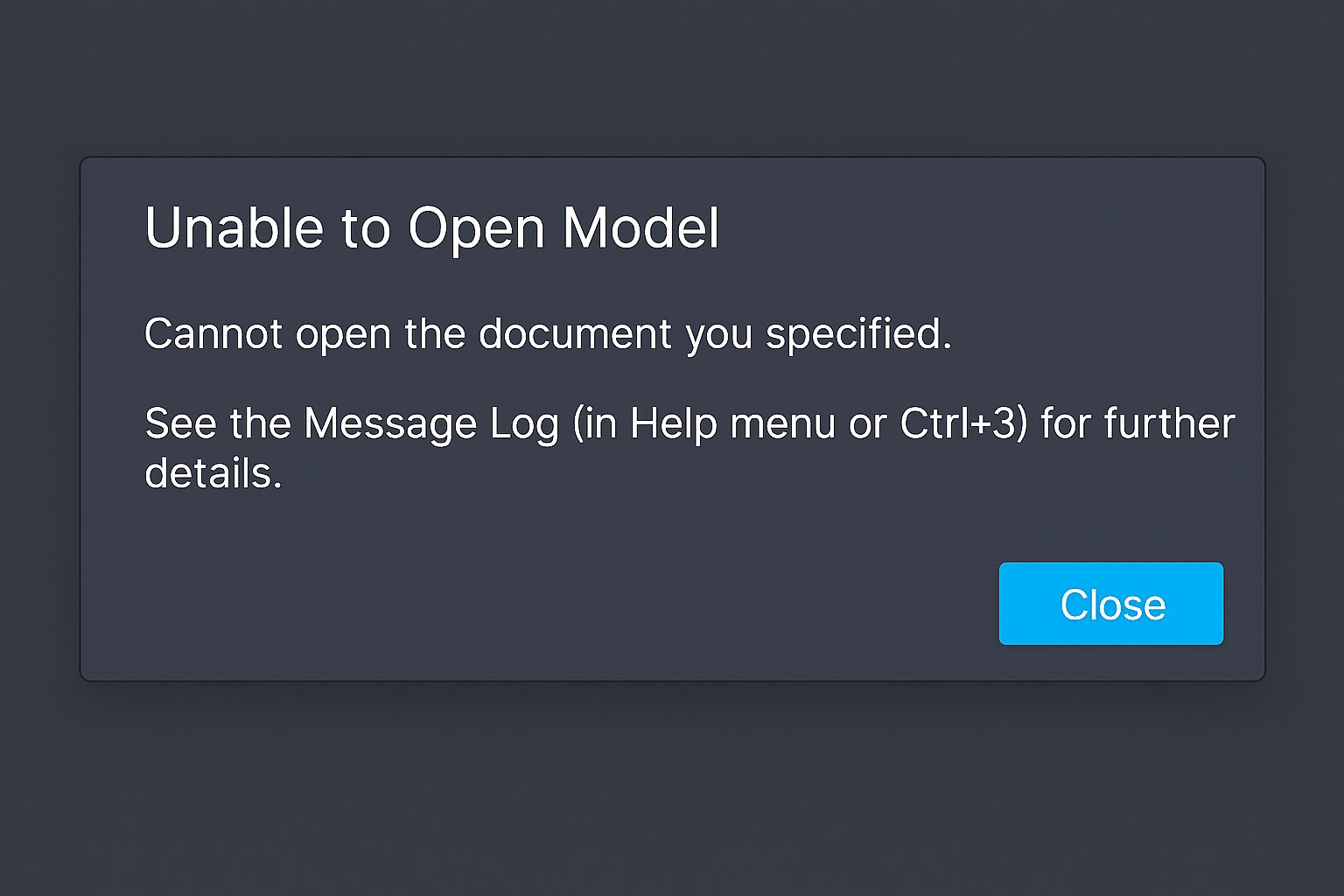This screenshot has height=896, width=1344.
Task: Click the word "See" starting the second paragraph
Action: 181,424
